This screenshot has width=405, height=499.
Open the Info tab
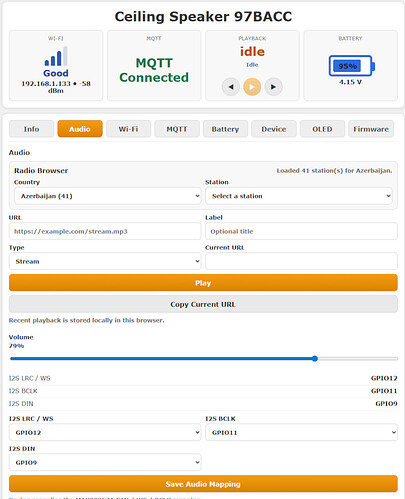pos(31,129)
